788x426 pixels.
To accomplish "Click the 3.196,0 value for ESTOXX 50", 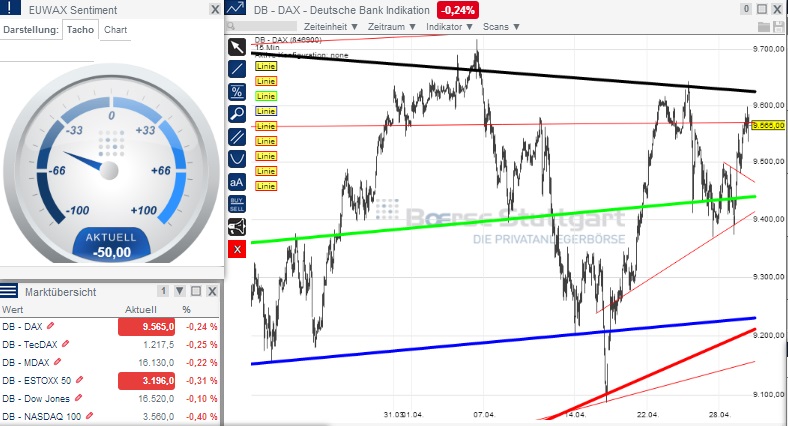I will [146, 381].
